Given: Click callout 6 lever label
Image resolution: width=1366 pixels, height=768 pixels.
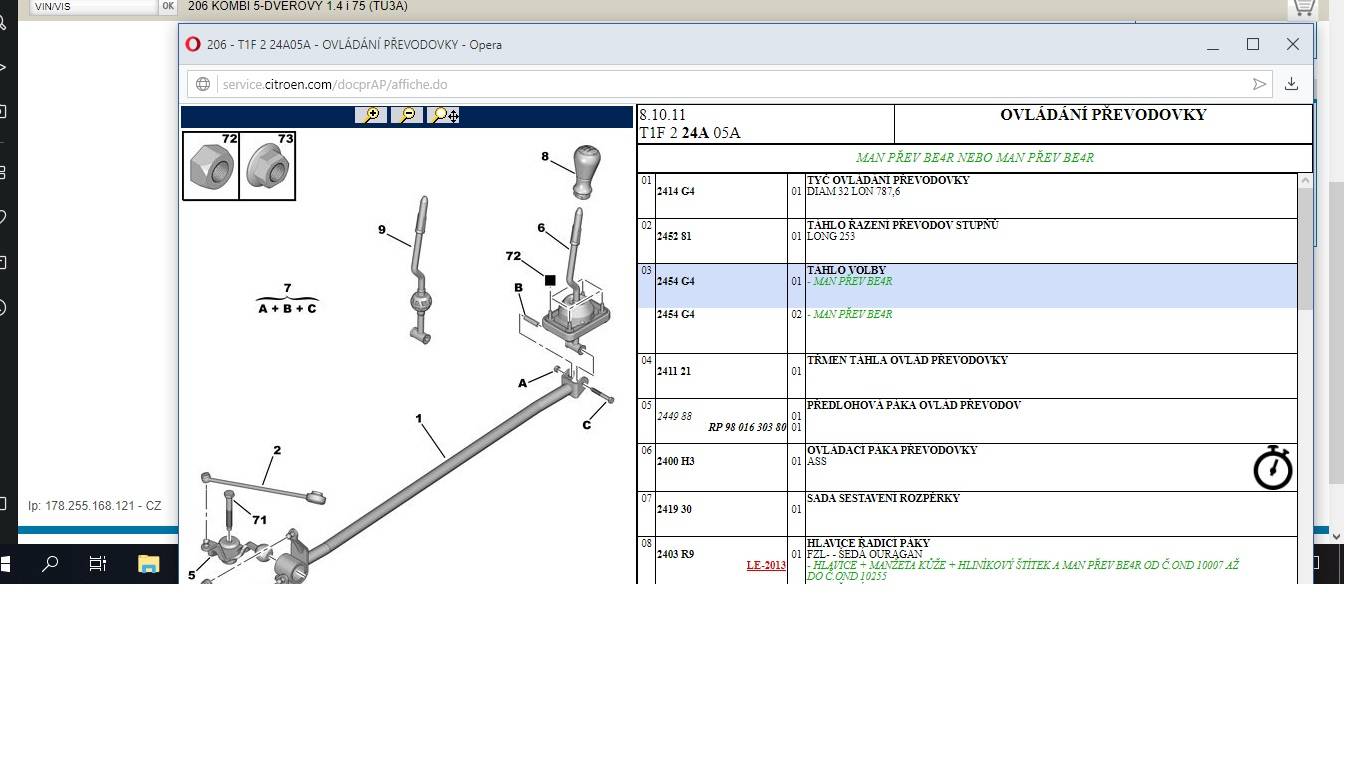Looking at the screenshot, I should 541,228.
